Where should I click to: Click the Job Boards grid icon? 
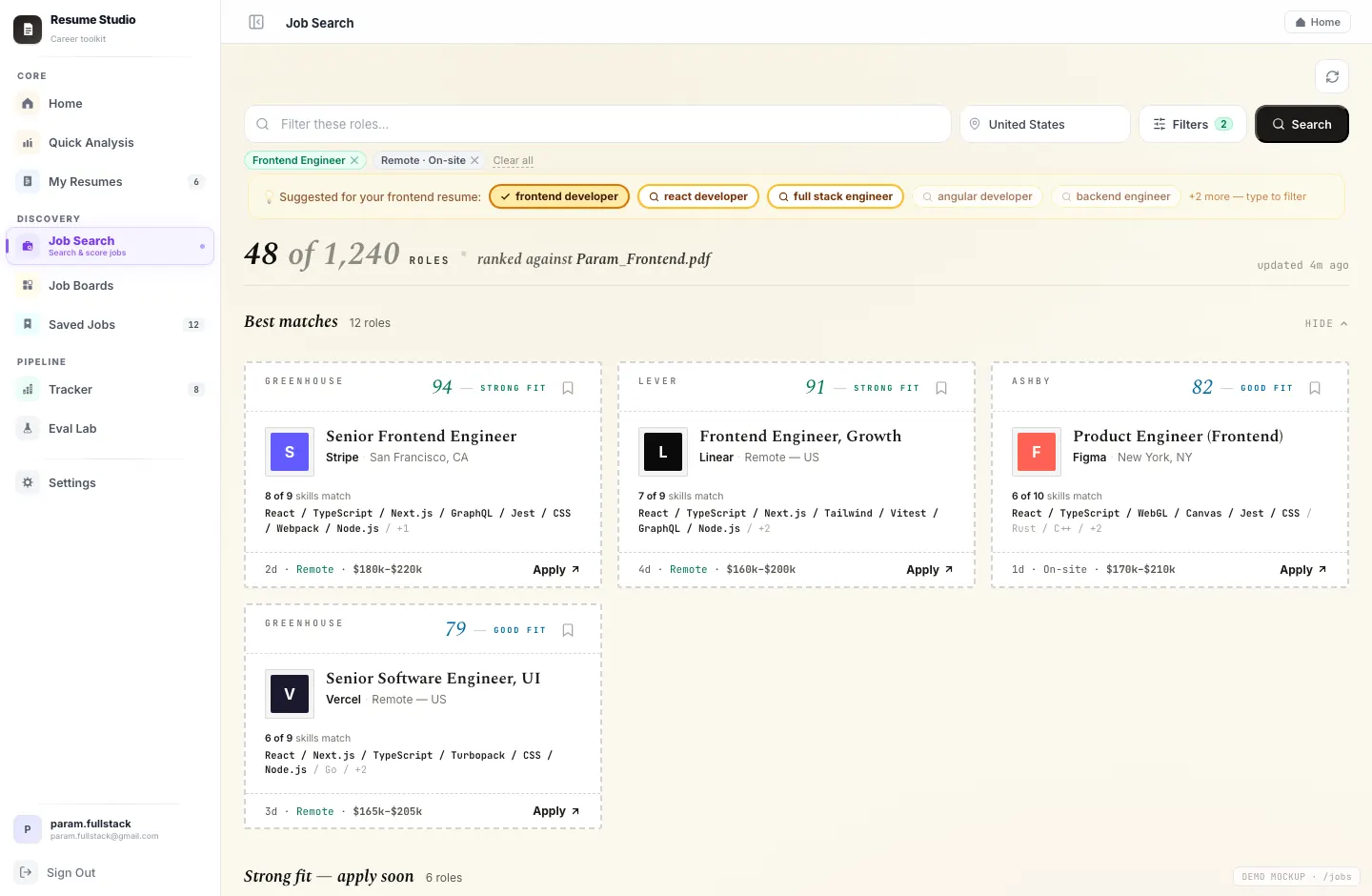[28, 285]
